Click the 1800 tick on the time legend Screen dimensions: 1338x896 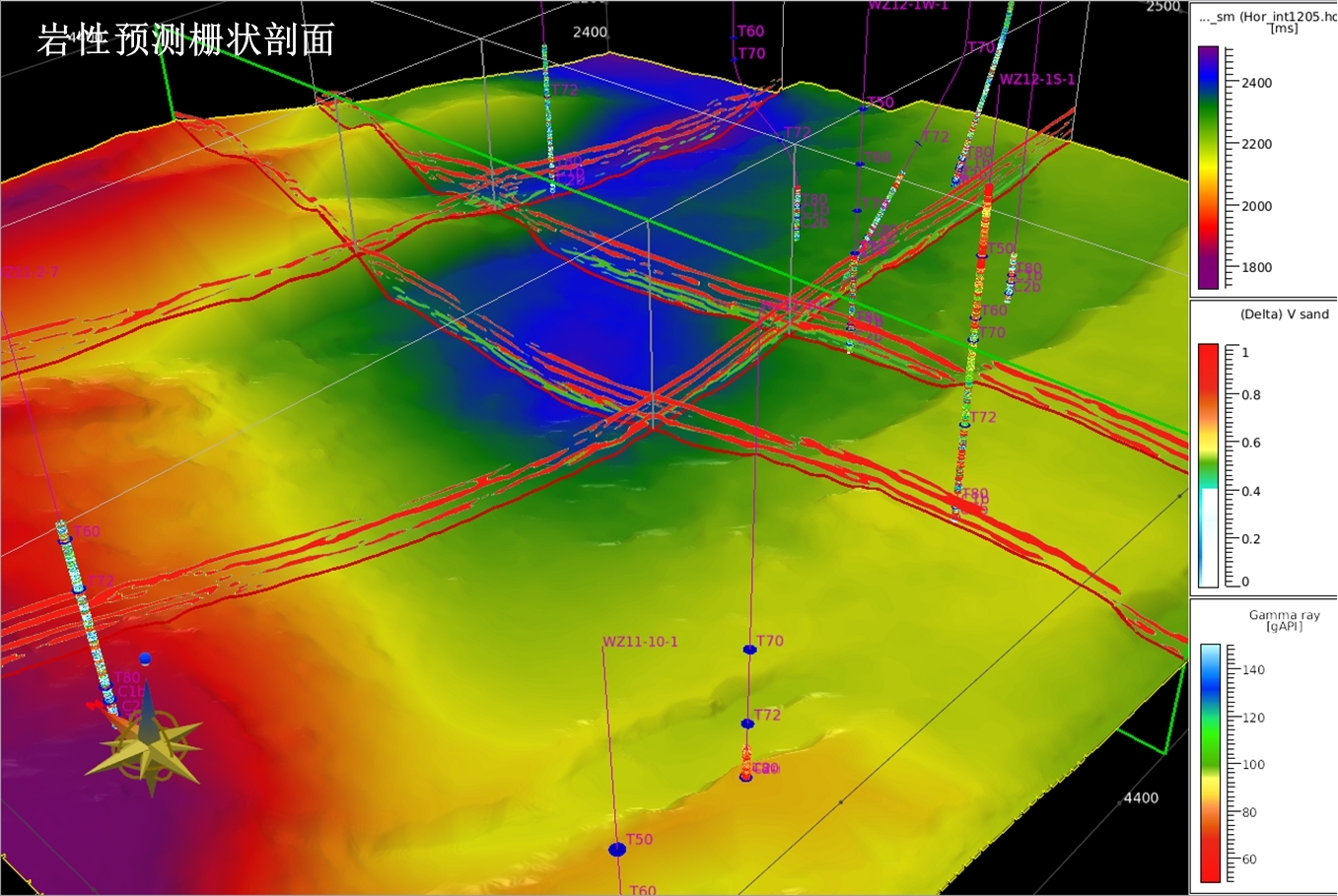click(1256, 267)
